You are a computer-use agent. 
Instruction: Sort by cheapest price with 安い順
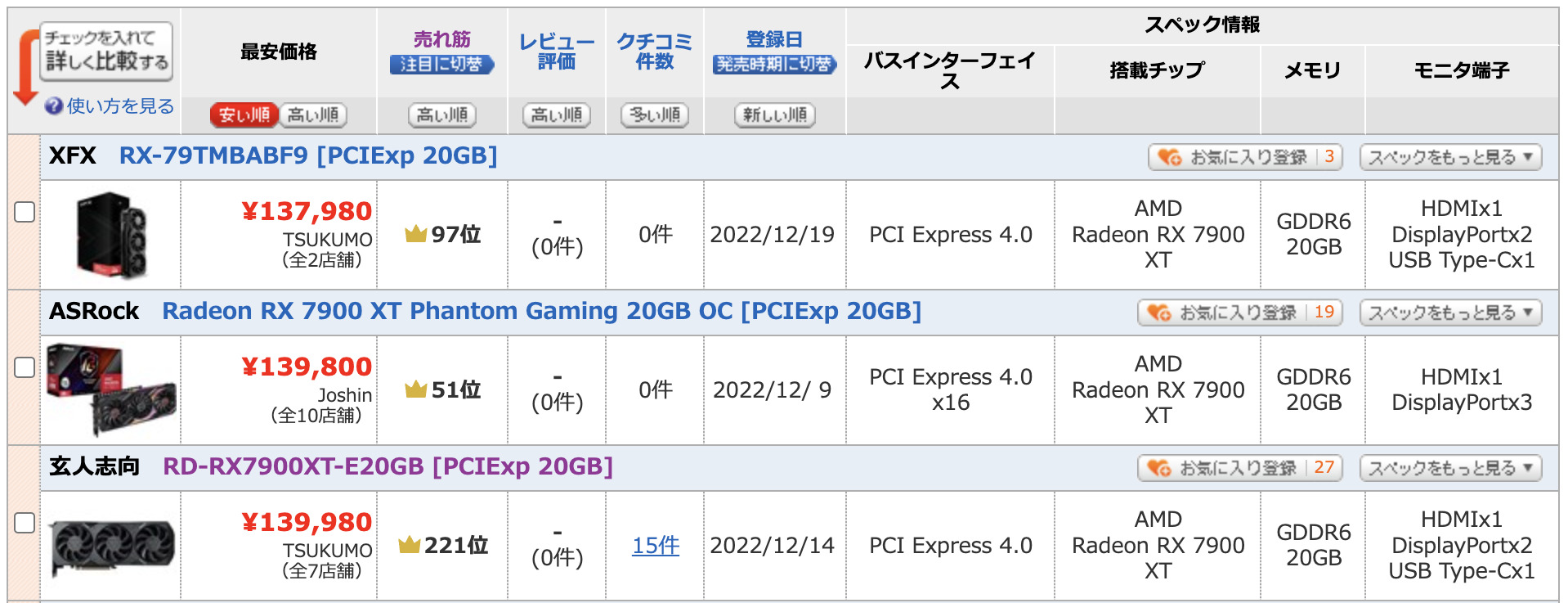(244, 115)
